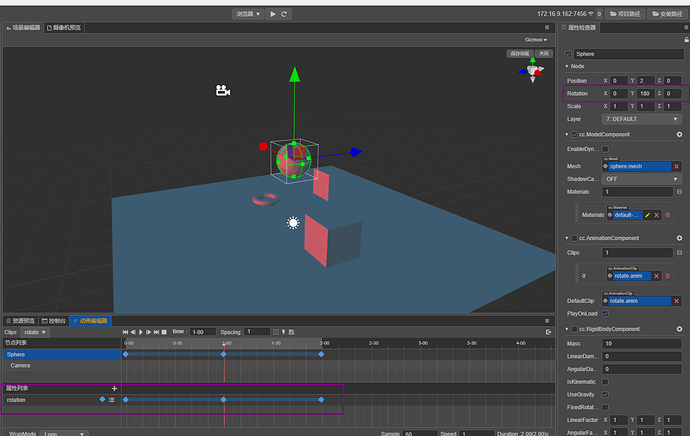Click the 安装路径 install folder button
The height and width of the screenshot is (436, 690).
(667, 14)
